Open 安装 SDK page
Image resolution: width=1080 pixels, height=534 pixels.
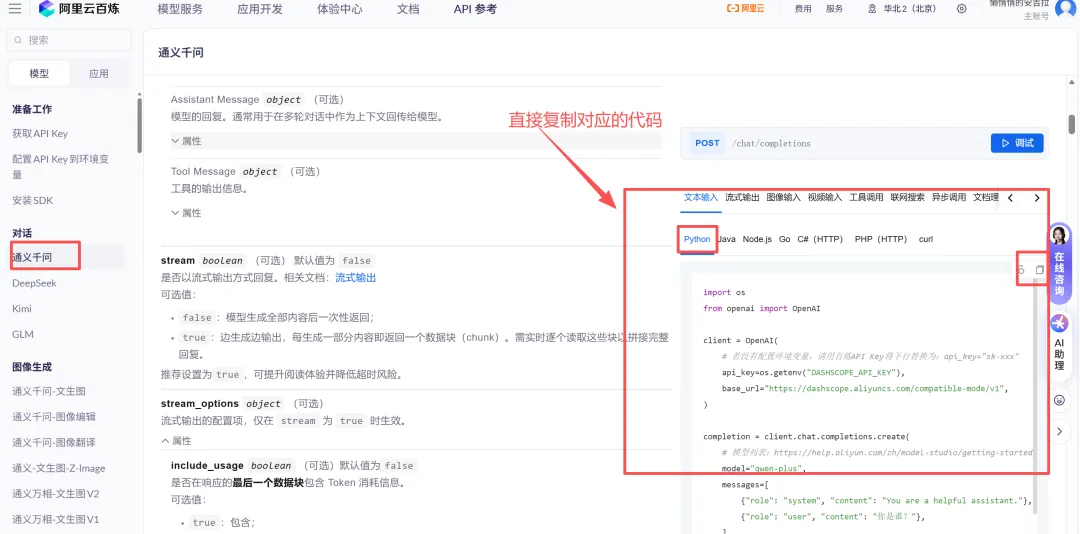point(32,201)
